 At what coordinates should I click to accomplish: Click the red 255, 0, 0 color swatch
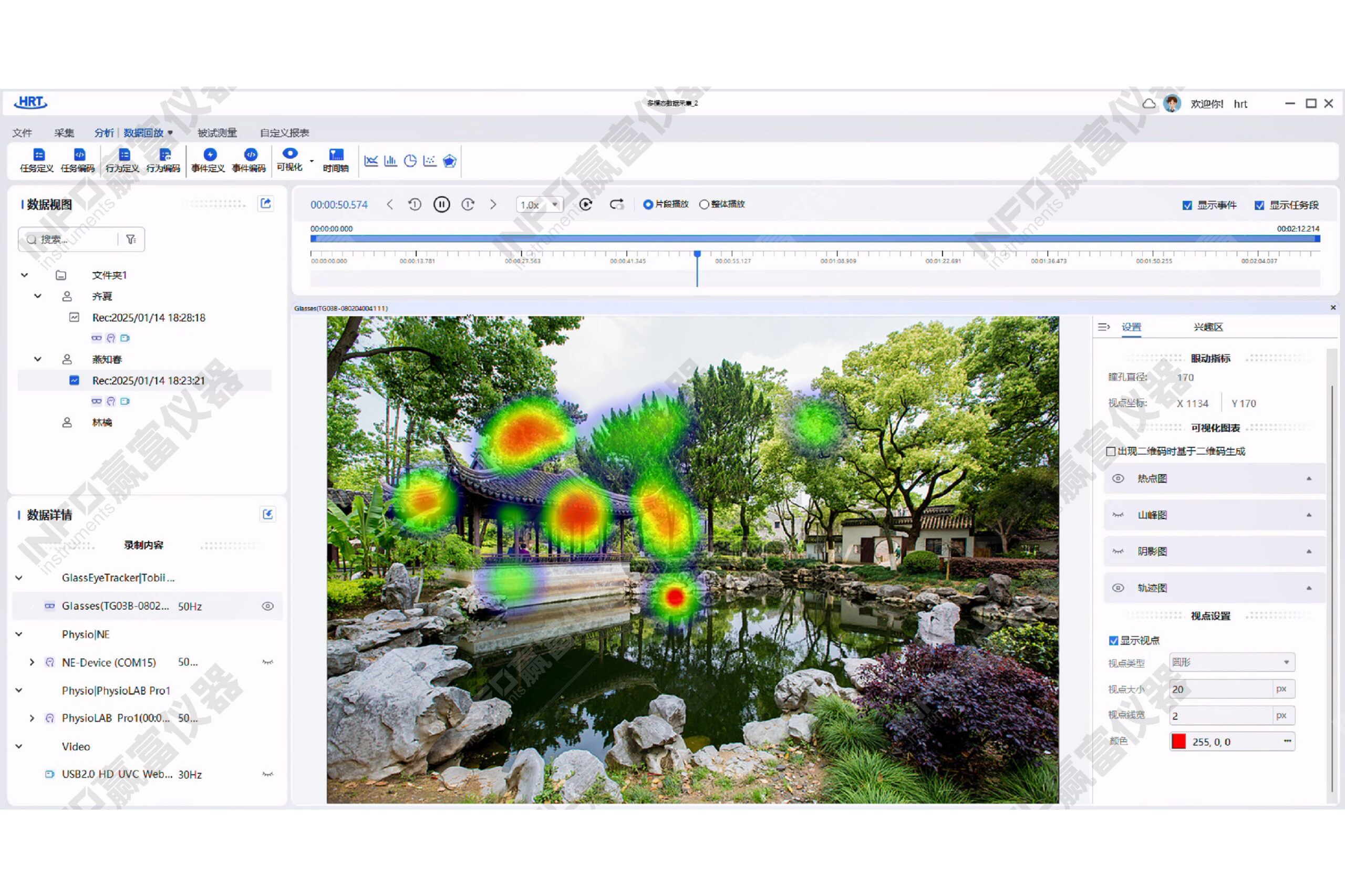point(1178,742)
